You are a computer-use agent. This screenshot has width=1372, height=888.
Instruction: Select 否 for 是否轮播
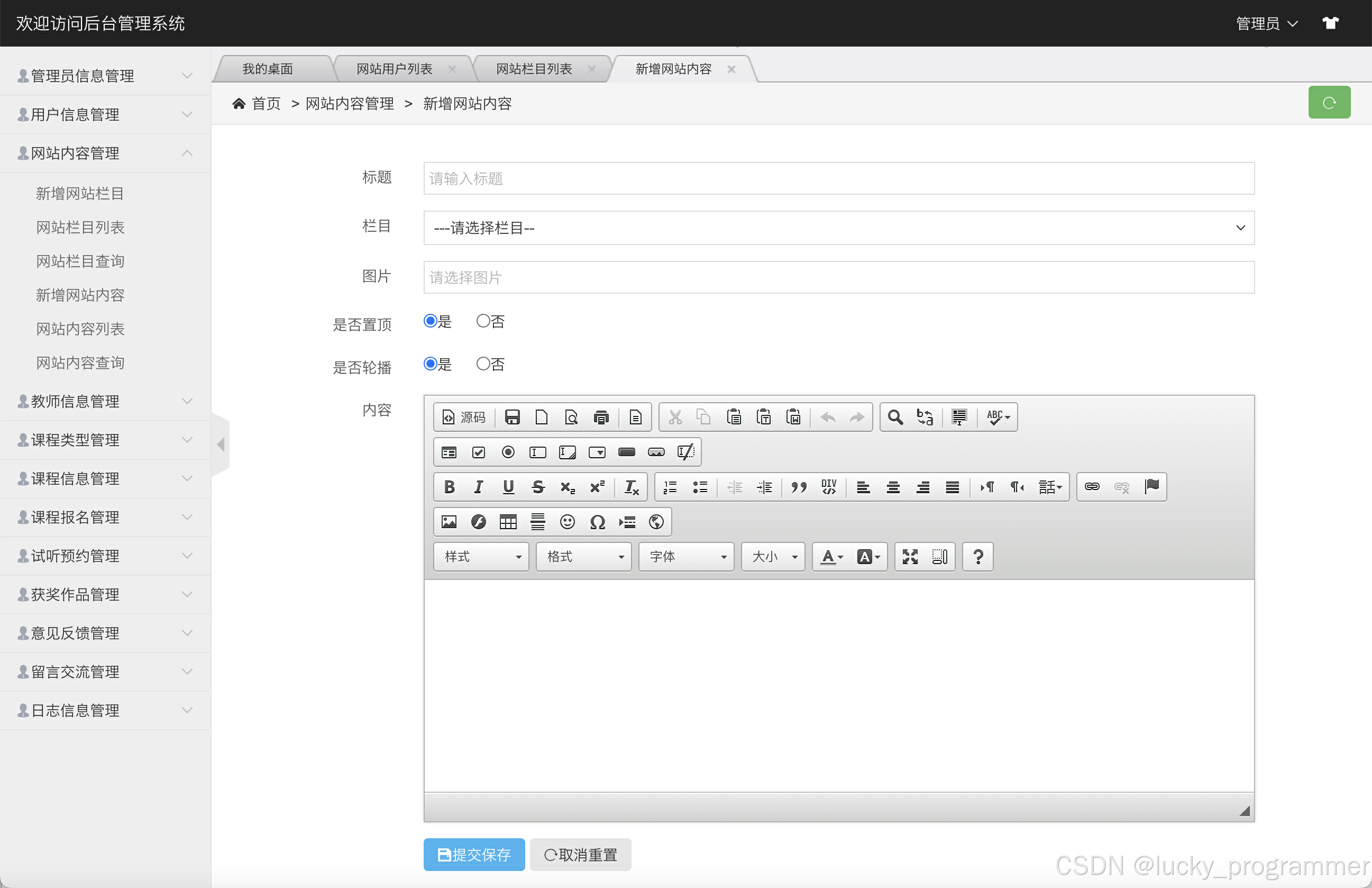pos(483,364)
